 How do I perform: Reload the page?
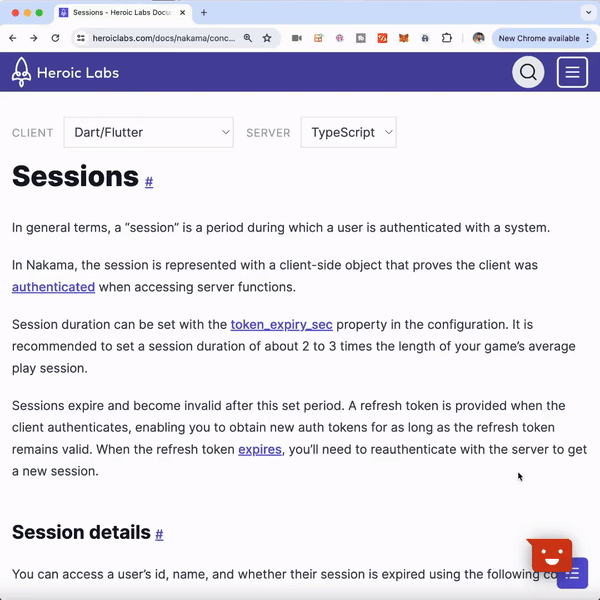55,38
